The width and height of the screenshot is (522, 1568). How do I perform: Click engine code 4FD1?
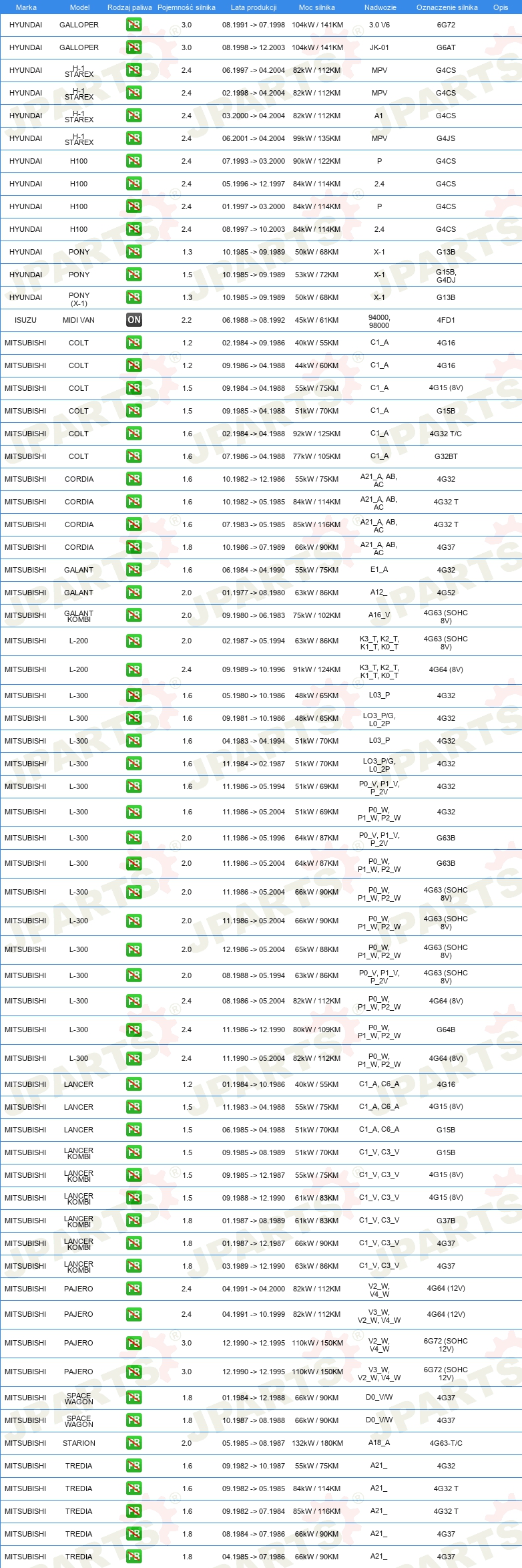tap(446, 320)
